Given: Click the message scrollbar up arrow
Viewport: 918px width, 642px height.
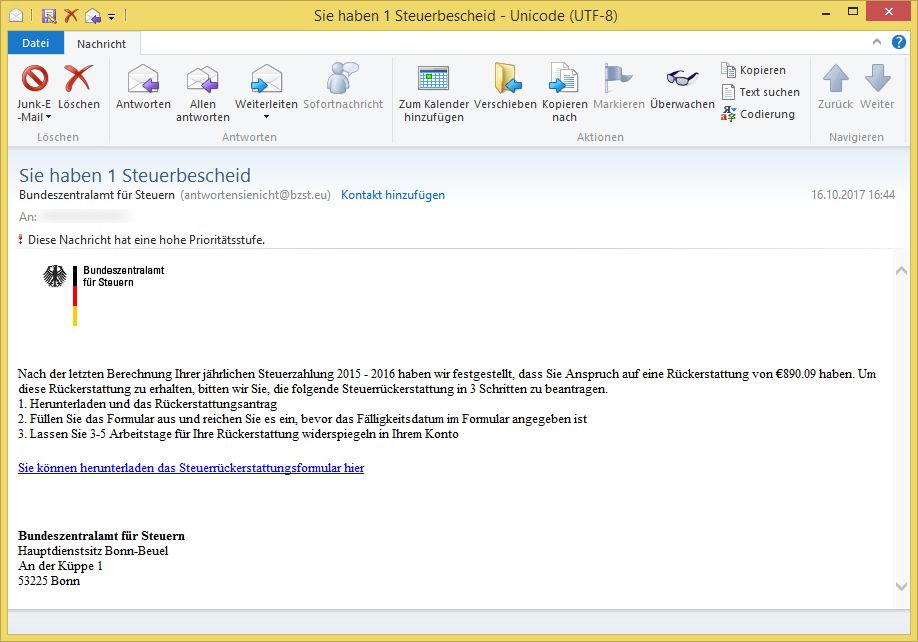Looking at the screenshot, I should point(901,270).
